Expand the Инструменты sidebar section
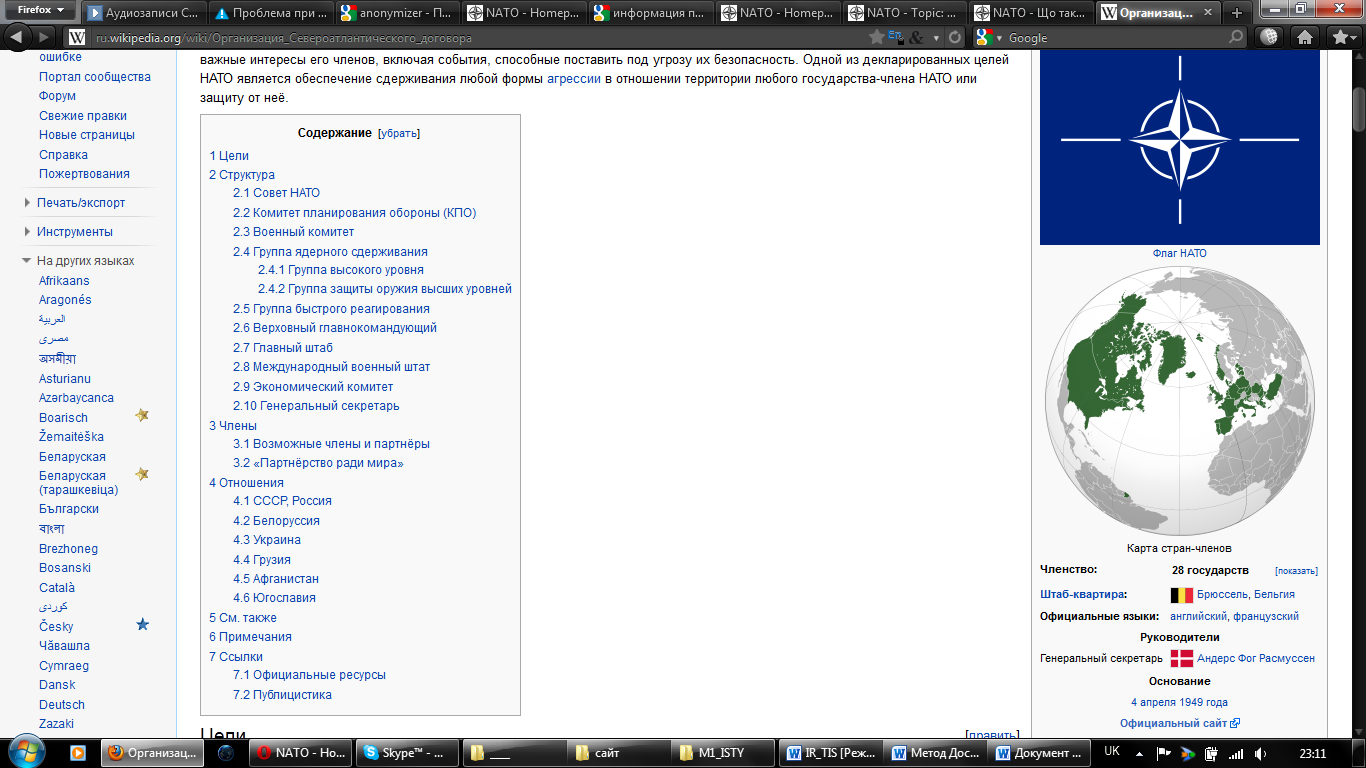The width and height of the screenshot is (1366, 768). (75, 232)
